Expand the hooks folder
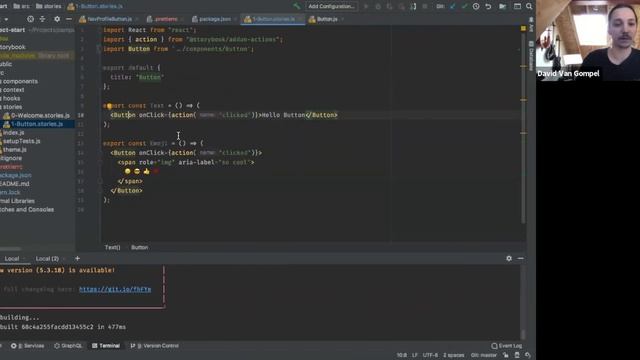 [11, 98]
